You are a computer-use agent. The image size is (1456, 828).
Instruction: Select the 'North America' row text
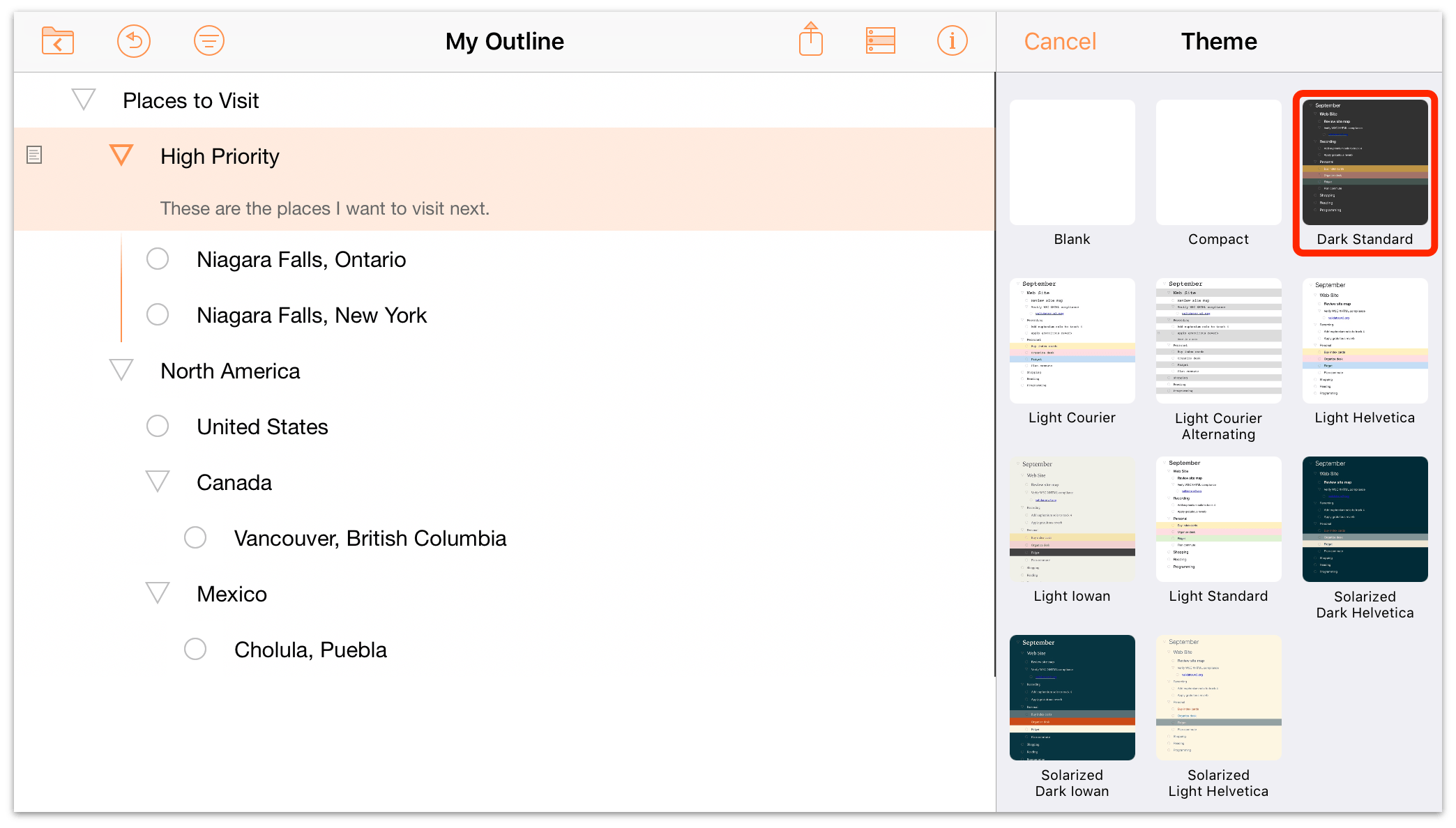coord(230,371)
